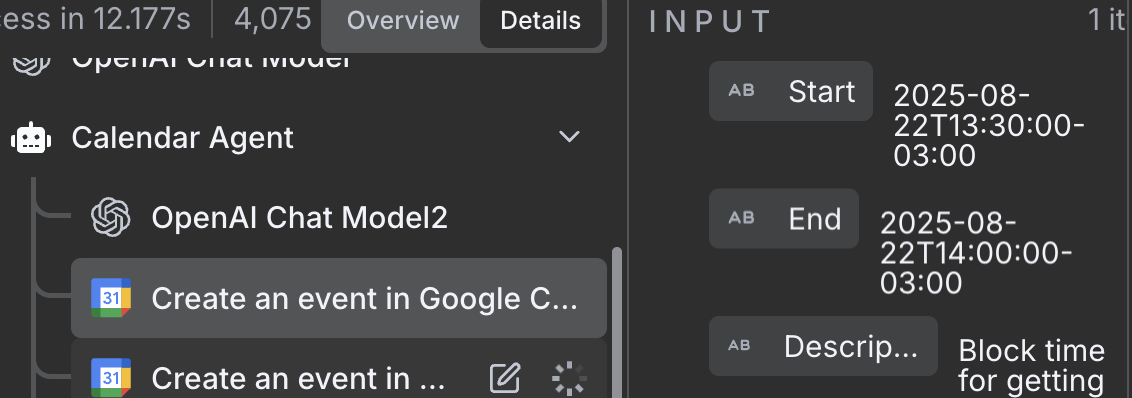The width and height of the screenshot is (1132, 398).
Task: Click the AB type icon beside End
Action: tap(741, 218)
